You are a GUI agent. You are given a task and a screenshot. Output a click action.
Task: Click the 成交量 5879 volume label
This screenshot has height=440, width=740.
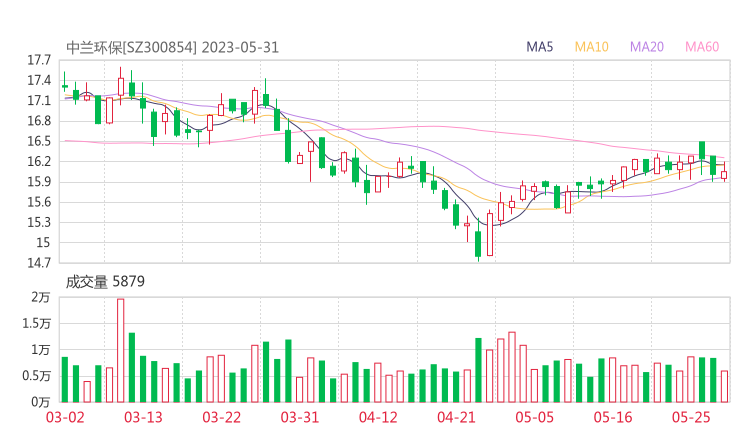click(x=105, y=282)
